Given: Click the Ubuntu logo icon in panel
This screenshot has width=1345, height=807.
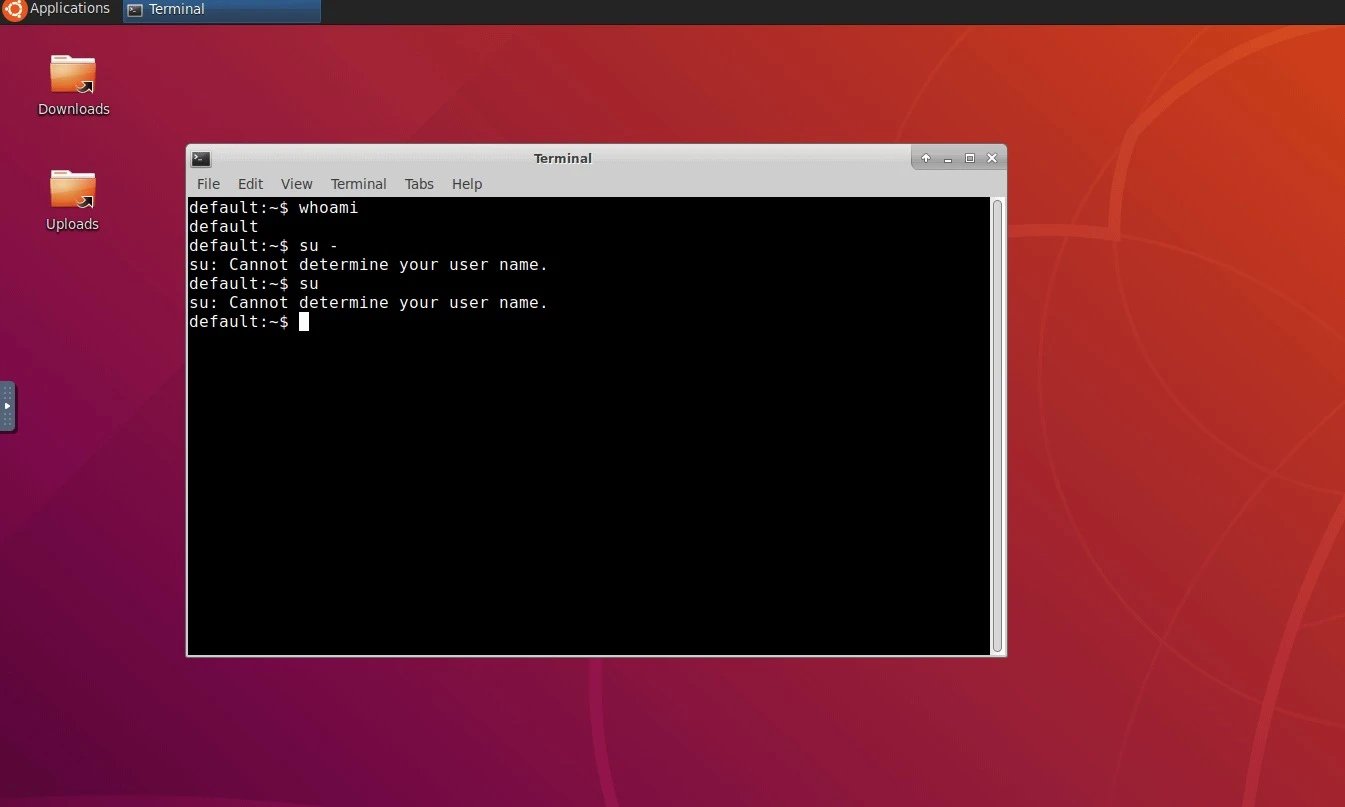Looking at the screenshot, I should [x=14, y=9].
